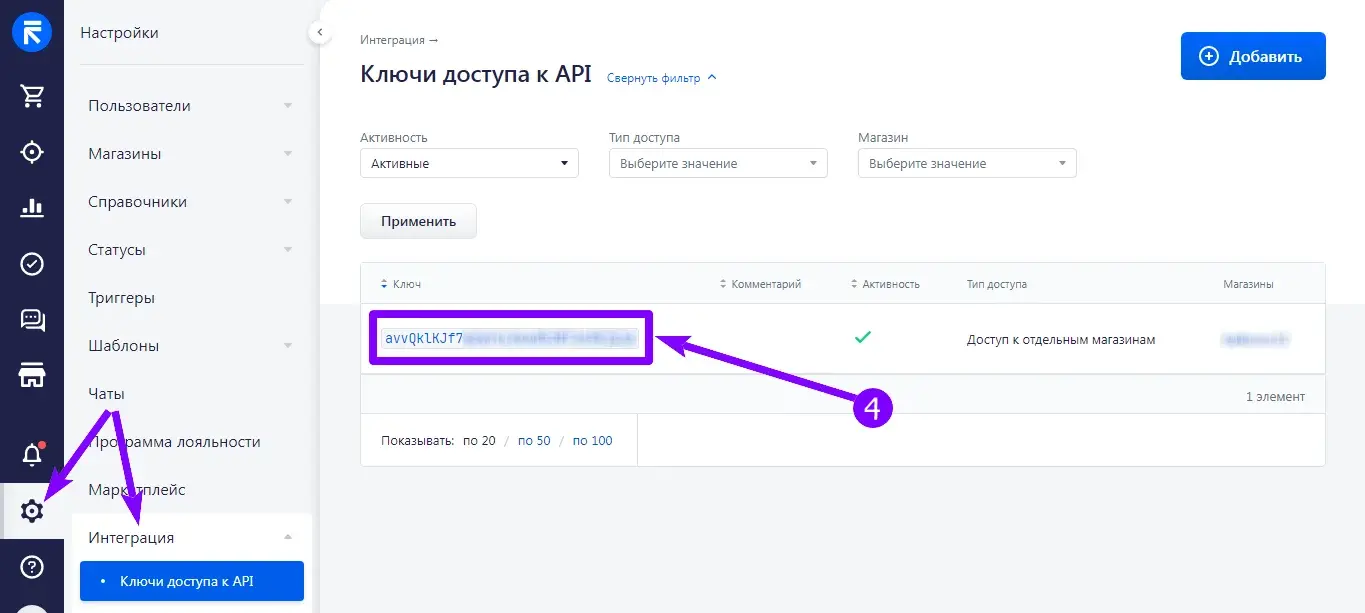
Task: Open the orders shopping cart icon
Action: click(x=32, y=96)
